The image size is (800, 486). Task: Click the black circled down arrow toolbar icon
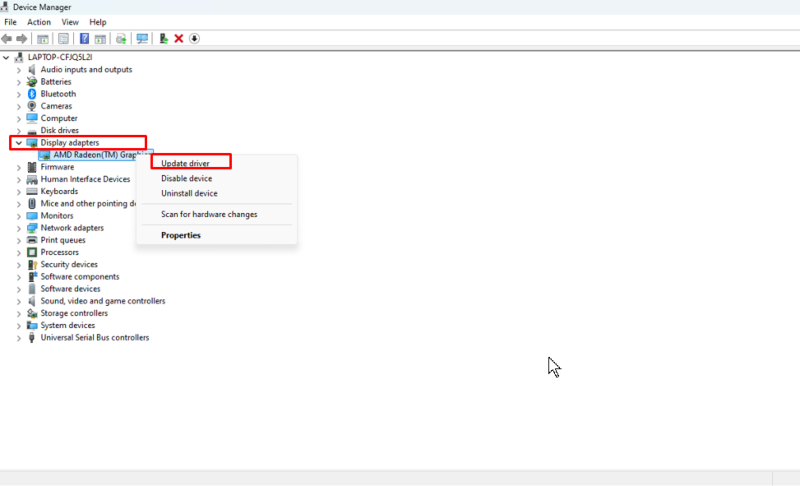pos(194,38)
